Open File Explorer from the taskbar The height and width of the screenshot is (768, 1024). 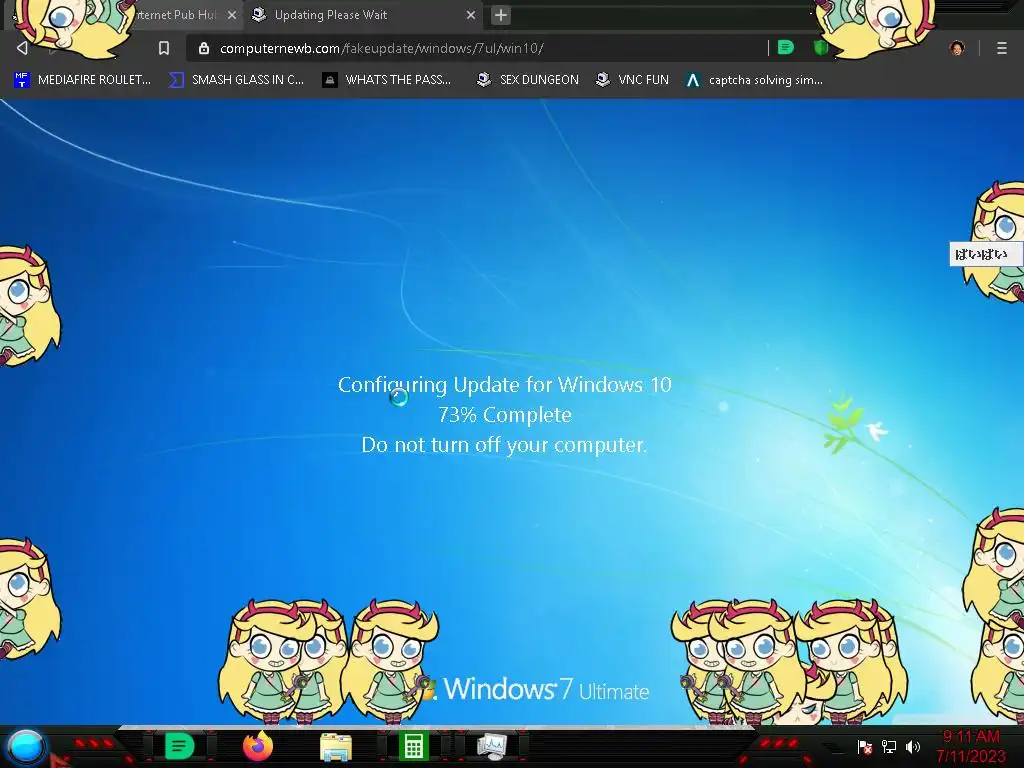(x=336, y=746)
